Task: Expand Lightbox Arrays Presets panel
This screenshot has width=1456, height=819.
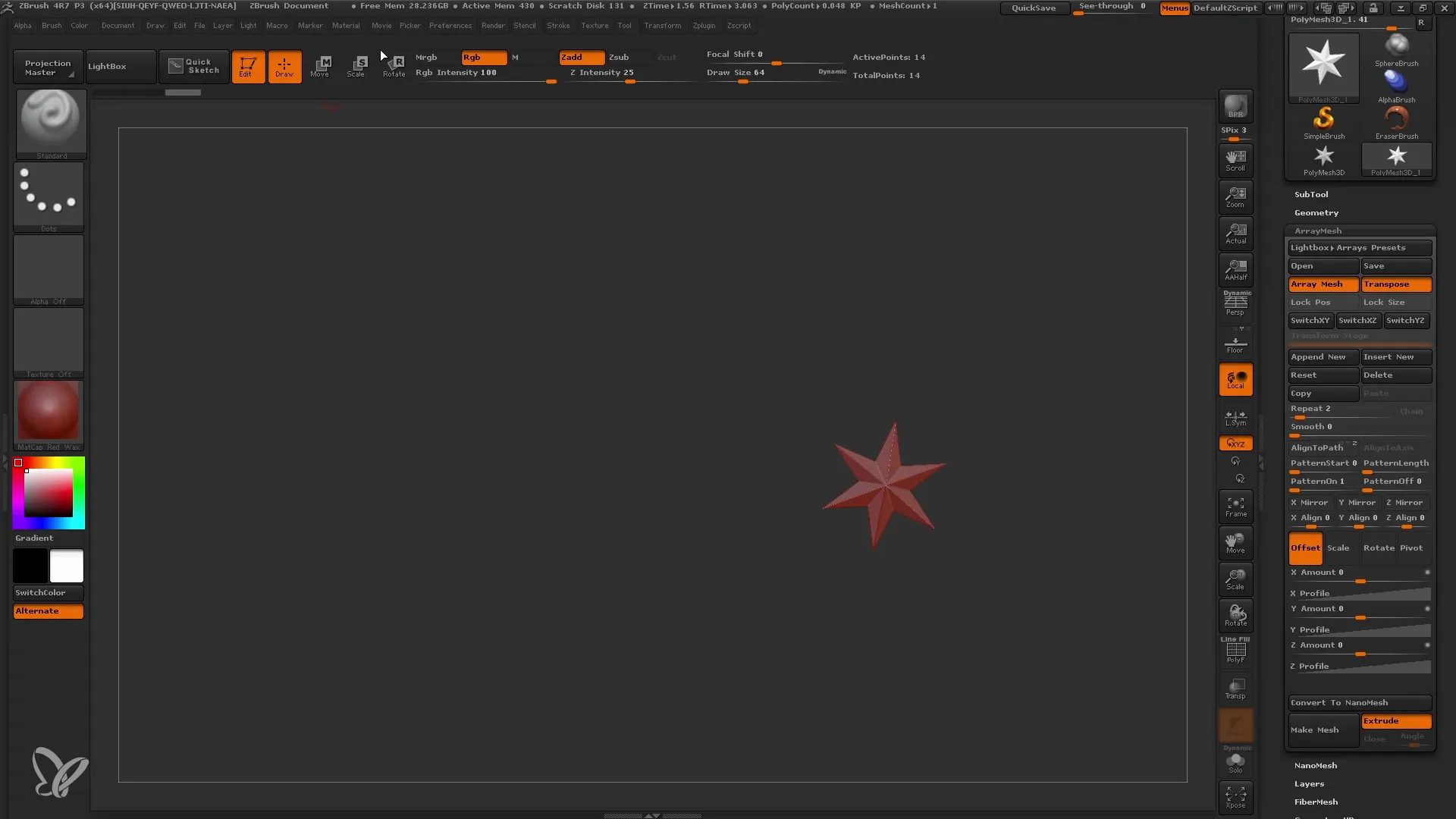Action: point(1358,248)
